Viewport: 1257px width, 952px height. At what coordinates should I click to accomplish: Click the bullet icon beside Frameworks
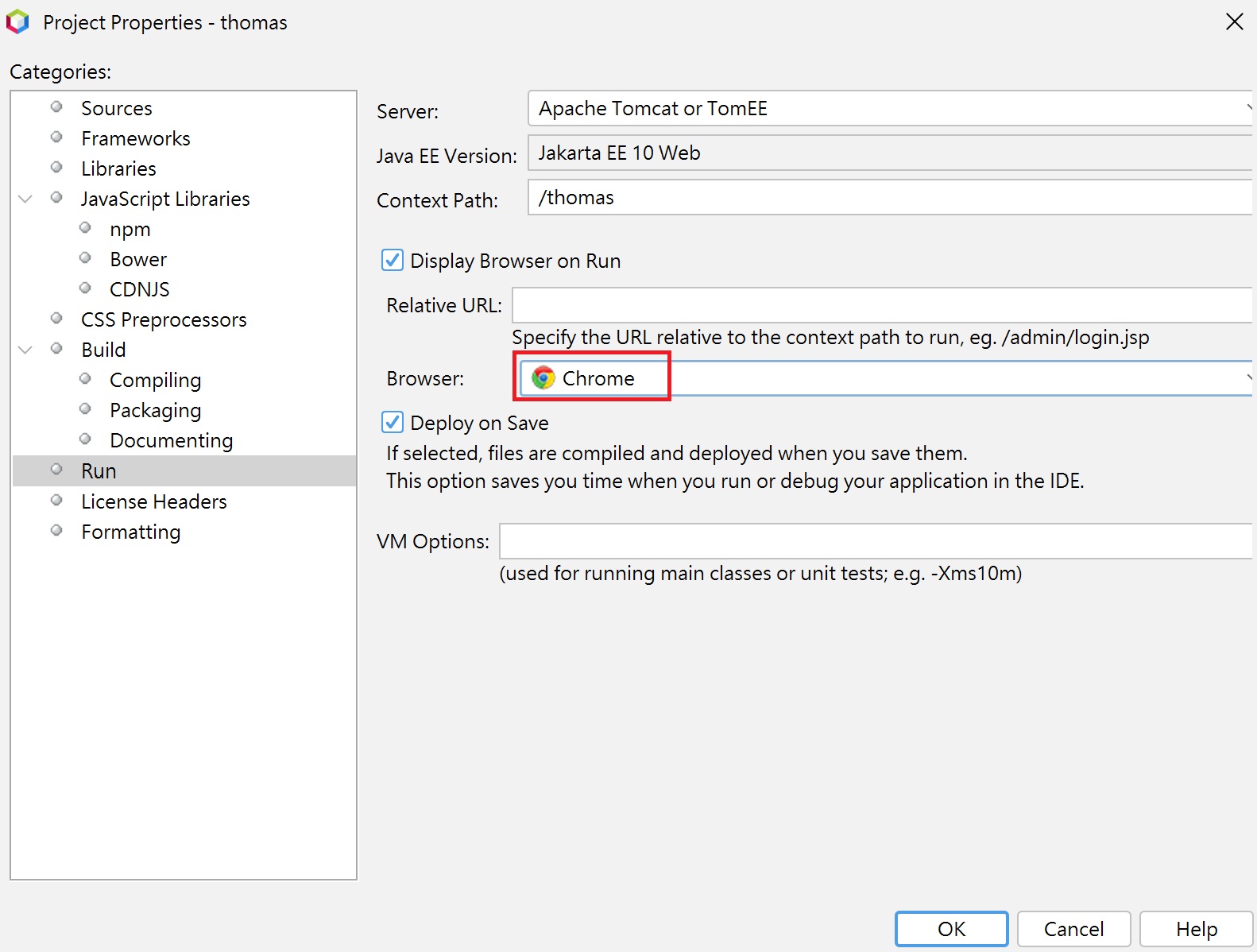pyautogui.click(x=56, y=137)
